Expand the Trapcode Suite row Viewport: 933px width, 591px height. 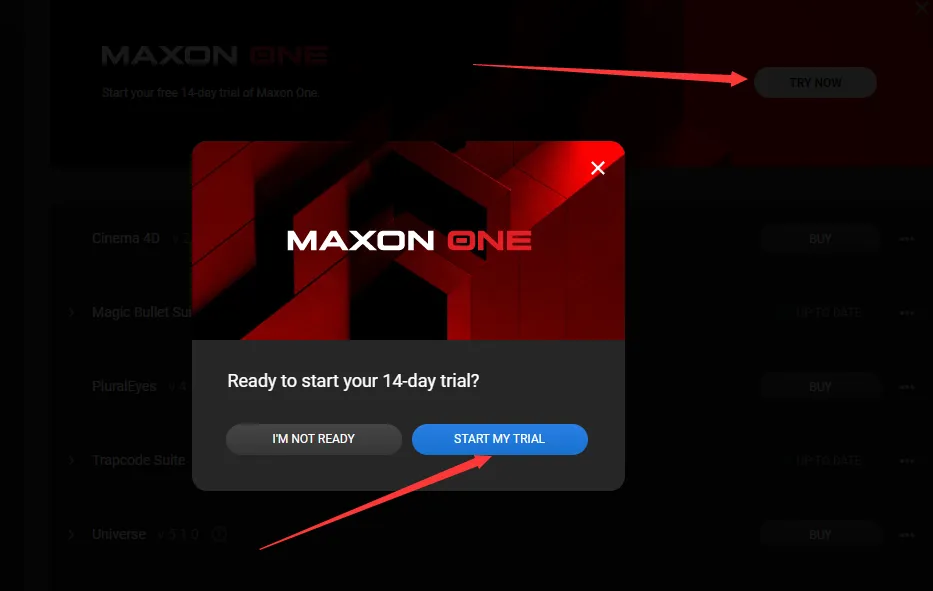(x=71, y=460)
